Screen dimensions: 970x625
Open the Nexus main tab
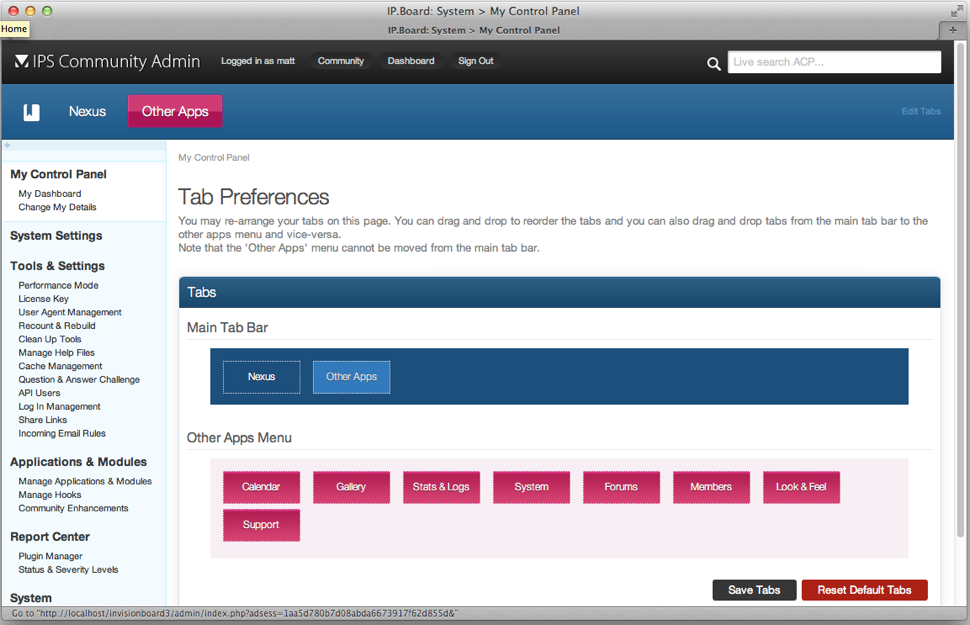point(87,111)
